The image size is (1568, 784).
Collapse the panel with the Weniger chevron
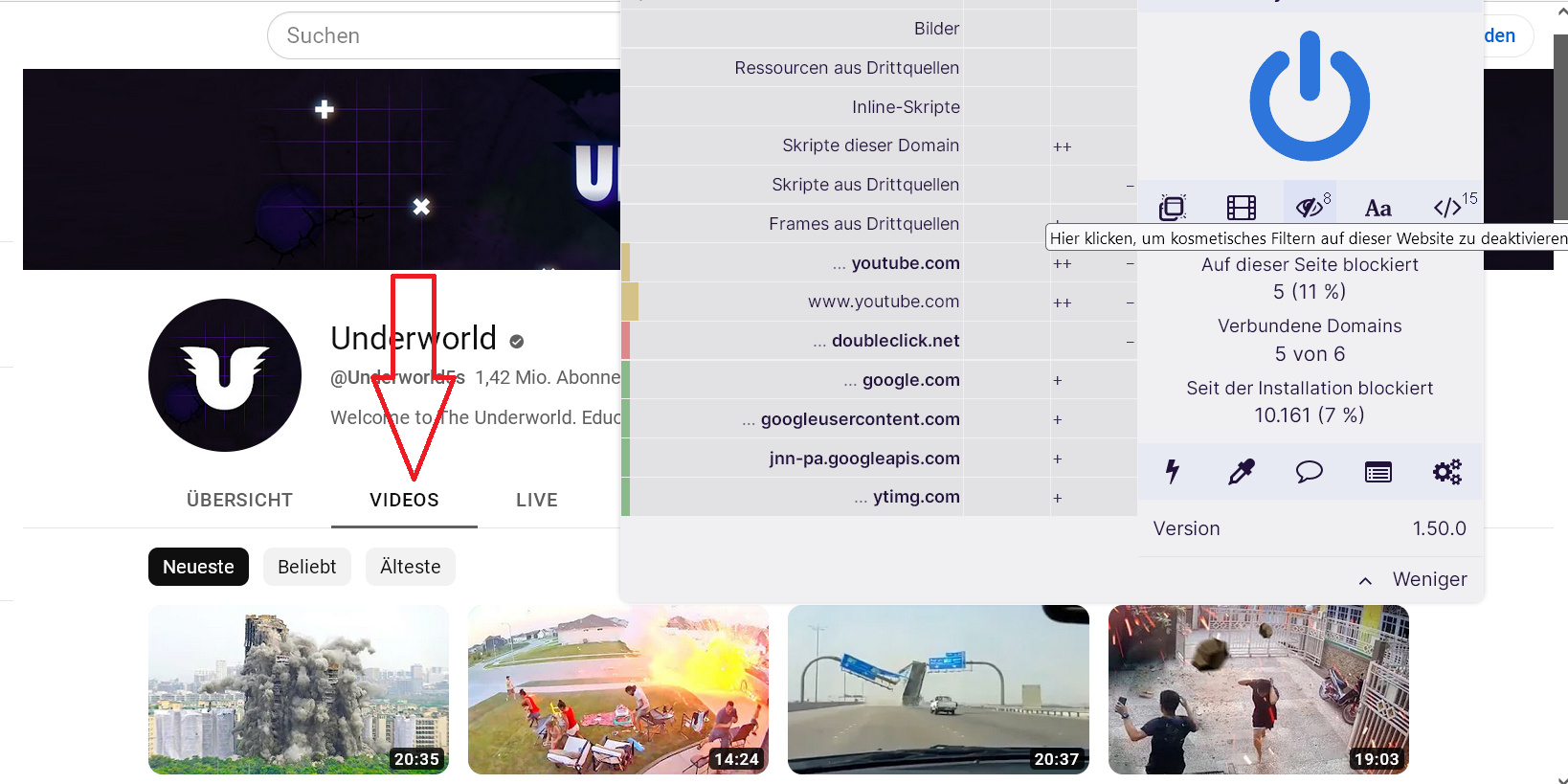[x=1413, y=579]
